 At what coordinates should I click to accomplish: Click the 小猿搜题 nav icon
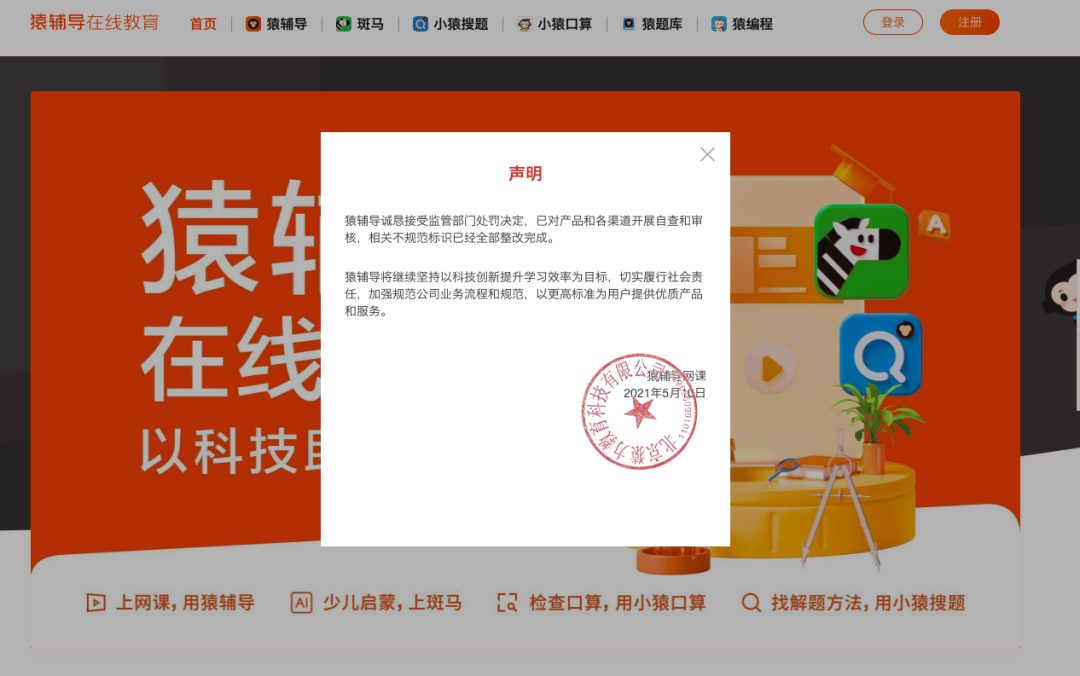pyautogui.click(x=420, y=24)
